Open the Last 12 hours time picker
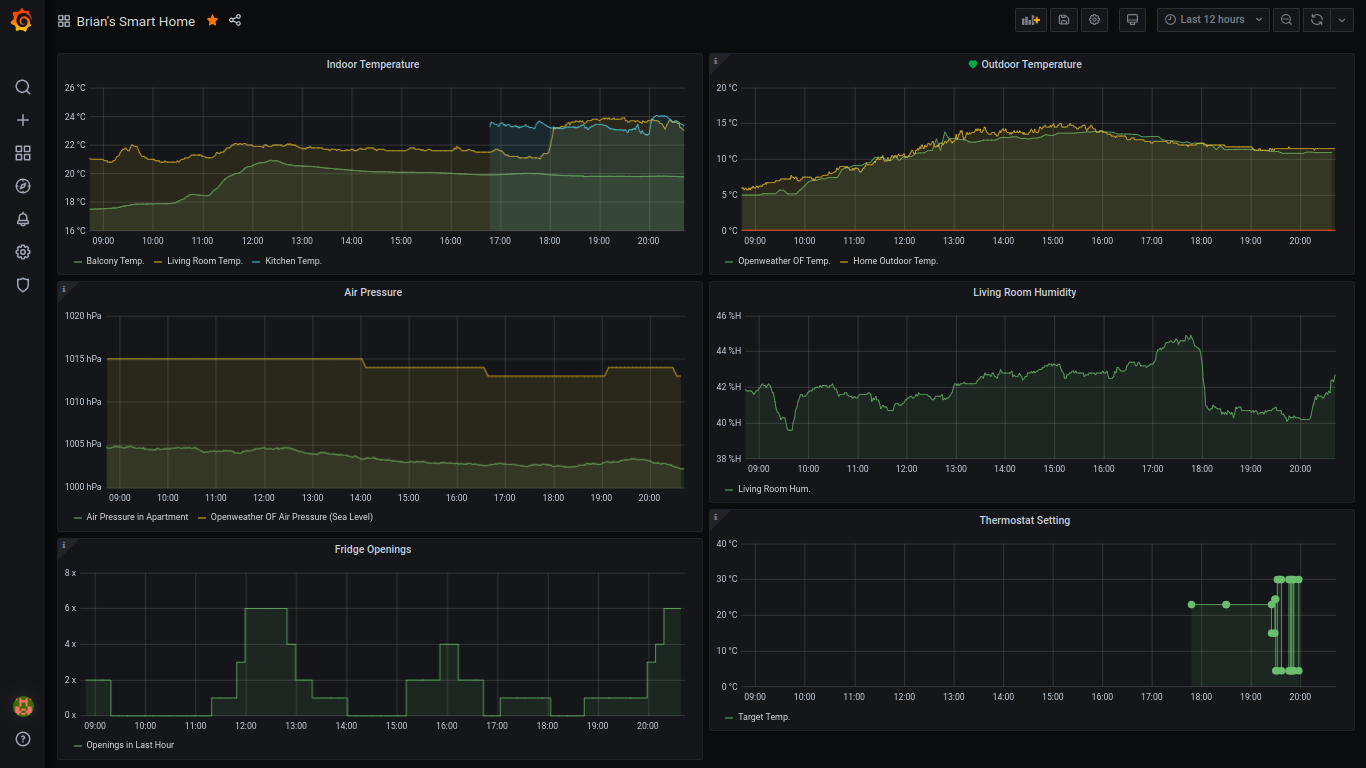This screenshot has height=768, width=1366. (1212, 20)
